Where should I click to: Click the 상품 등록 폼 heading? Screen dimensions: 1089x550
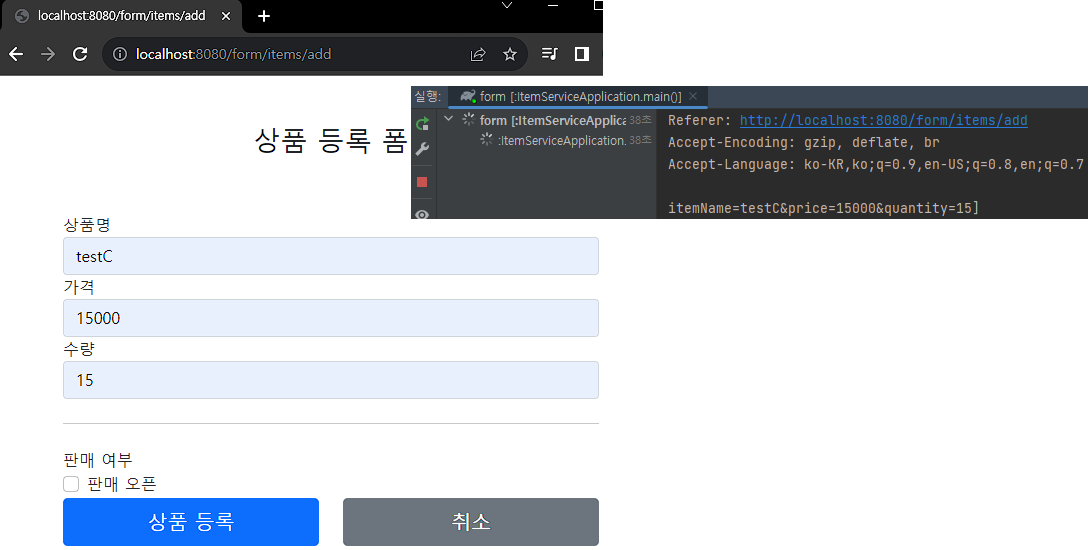(x=331, y=141)
